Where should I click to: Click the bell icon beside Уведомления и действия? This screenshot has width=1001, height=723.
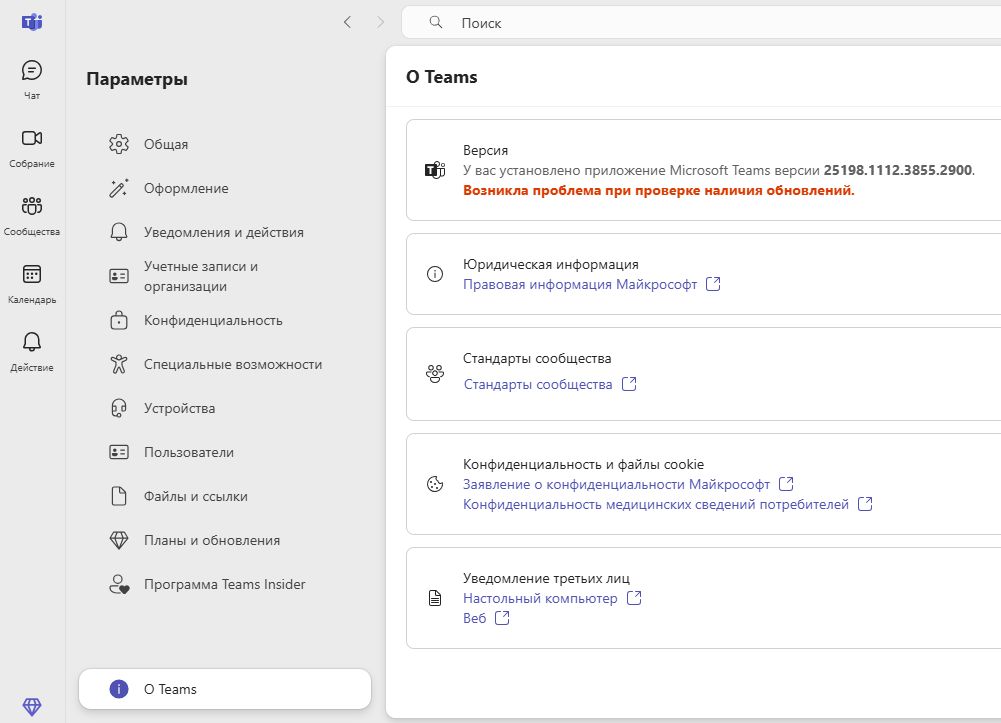pyautogui.click(x=119, y=232)
